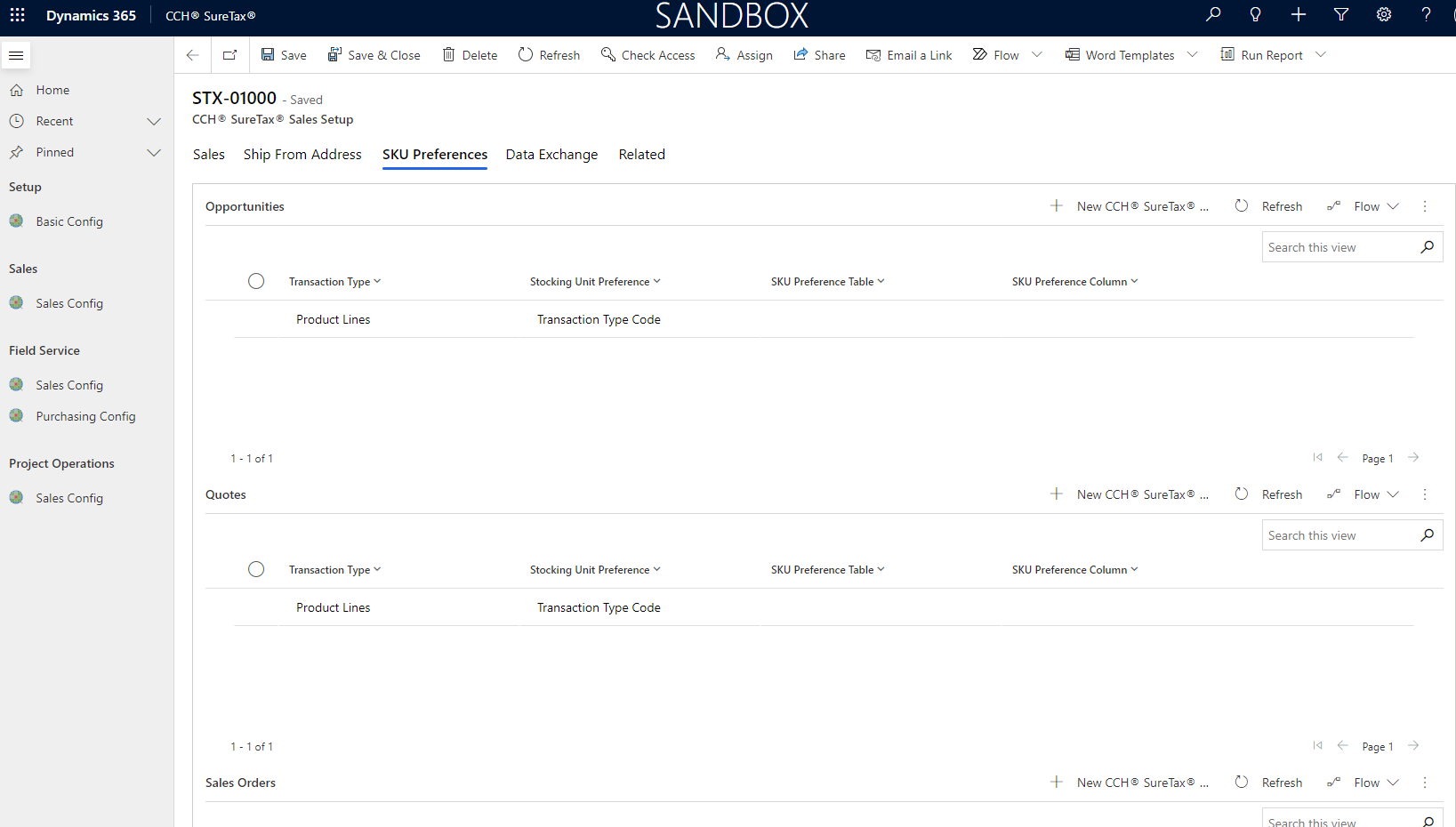The width and height of the screenshot is (1456, 827).
Task: Click Save & Close command
Action: coord(374,55)
